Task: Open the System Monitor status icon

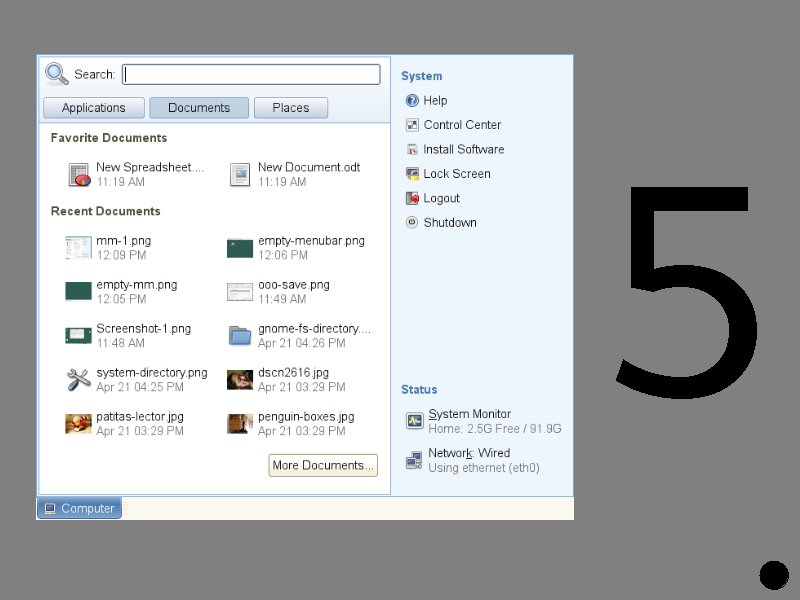Action: point(414,421)
